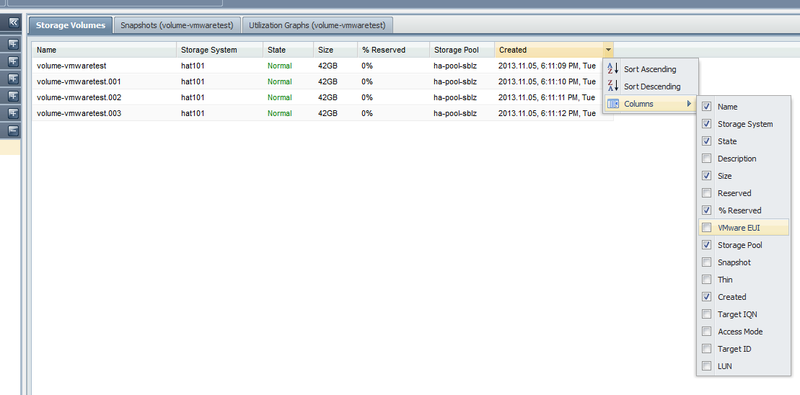Viewport: 800px width, 395px height.
Task: Enable the Target ID column checkbox
Action: [x=707, y=349]
